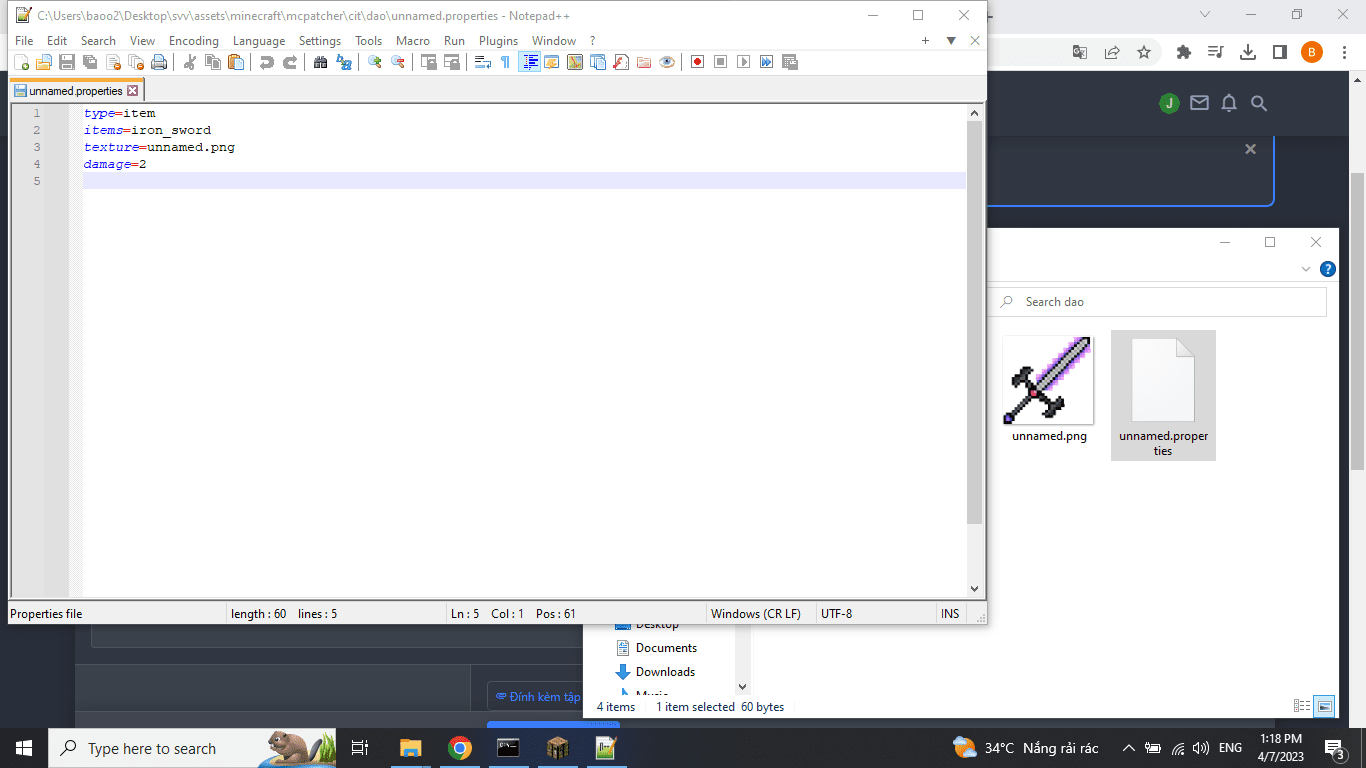Toggle Show All Characters pilcrow icon
1366x768 pixels.
506,62
